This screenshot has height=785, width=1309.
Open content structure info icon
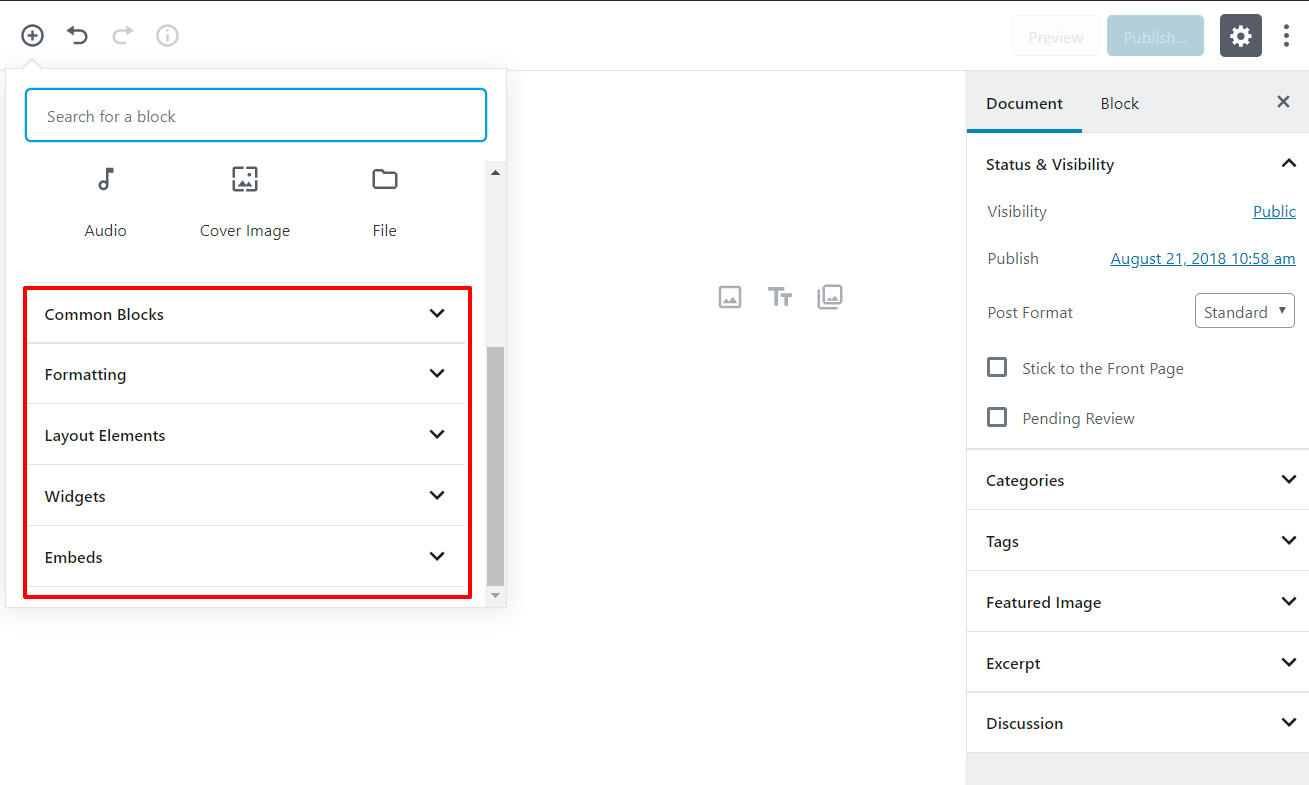(167, 36)
